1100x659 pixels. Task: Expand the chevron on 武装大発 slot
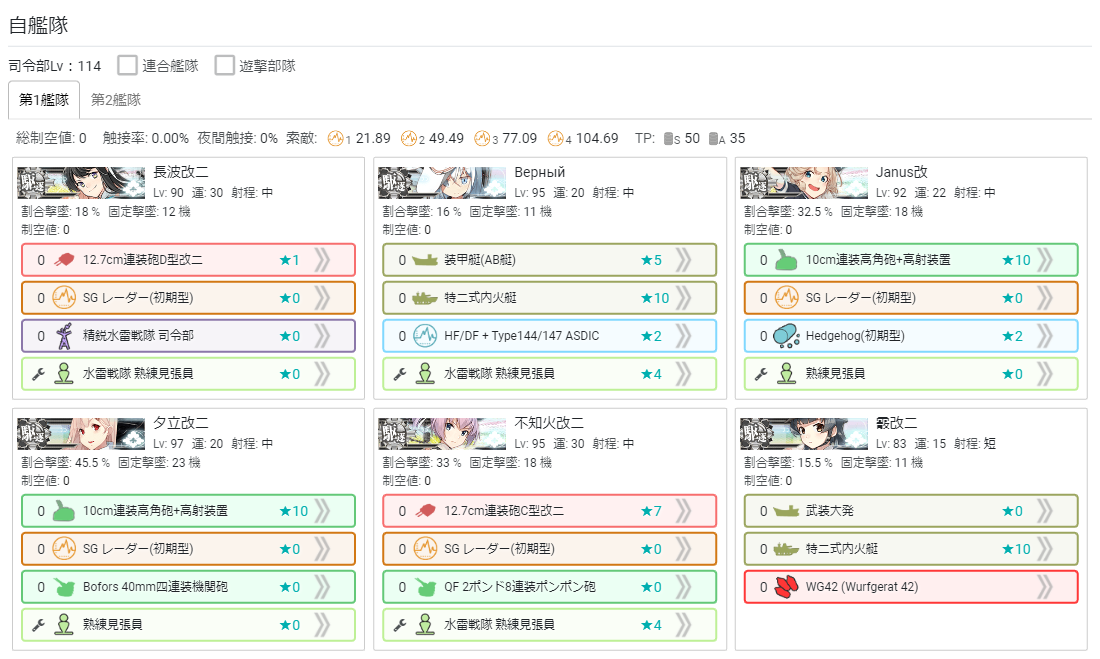click(x=1045, y=511)
